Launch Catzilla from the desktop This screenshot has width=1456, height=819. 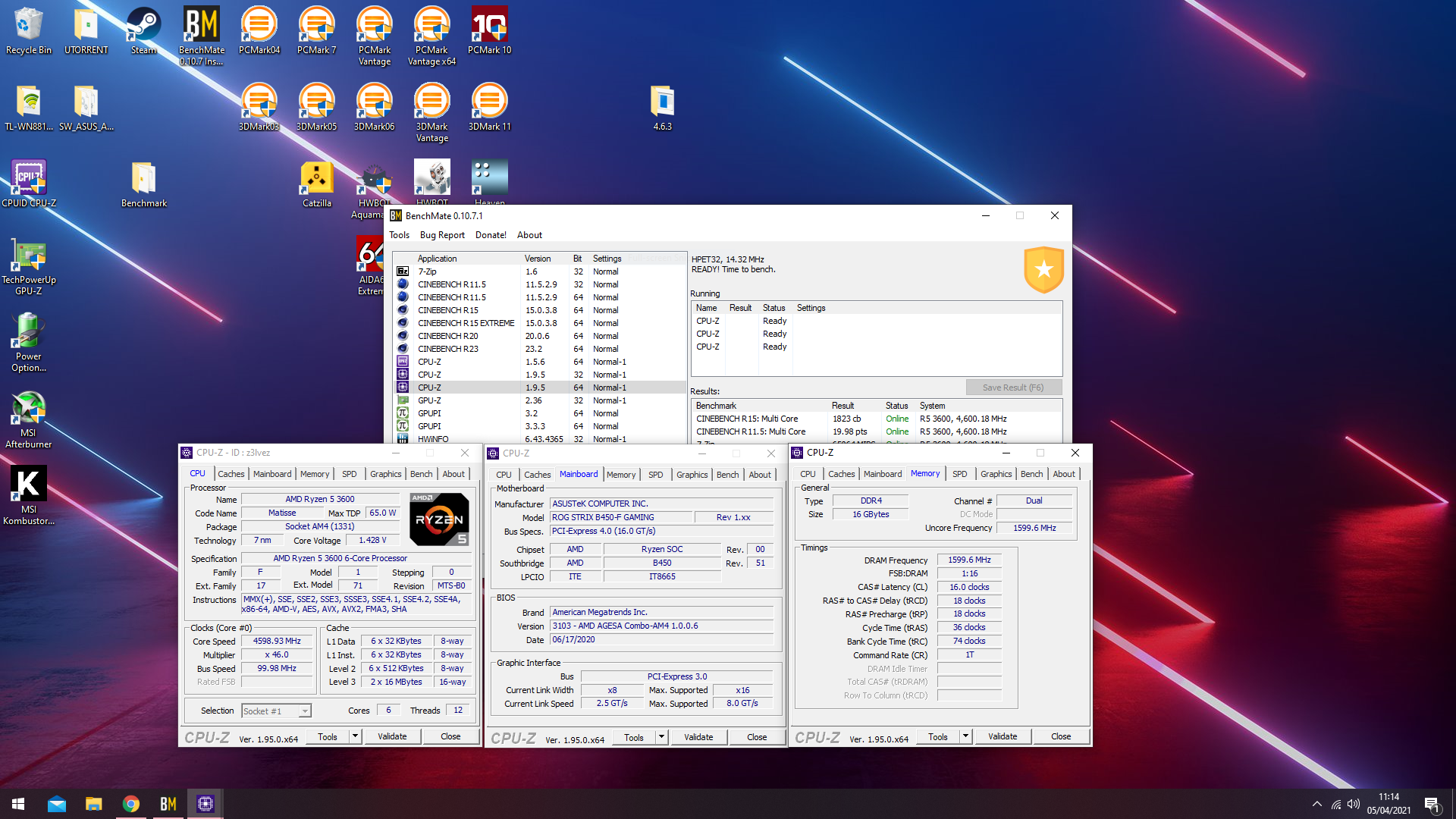tap(316, 184)
